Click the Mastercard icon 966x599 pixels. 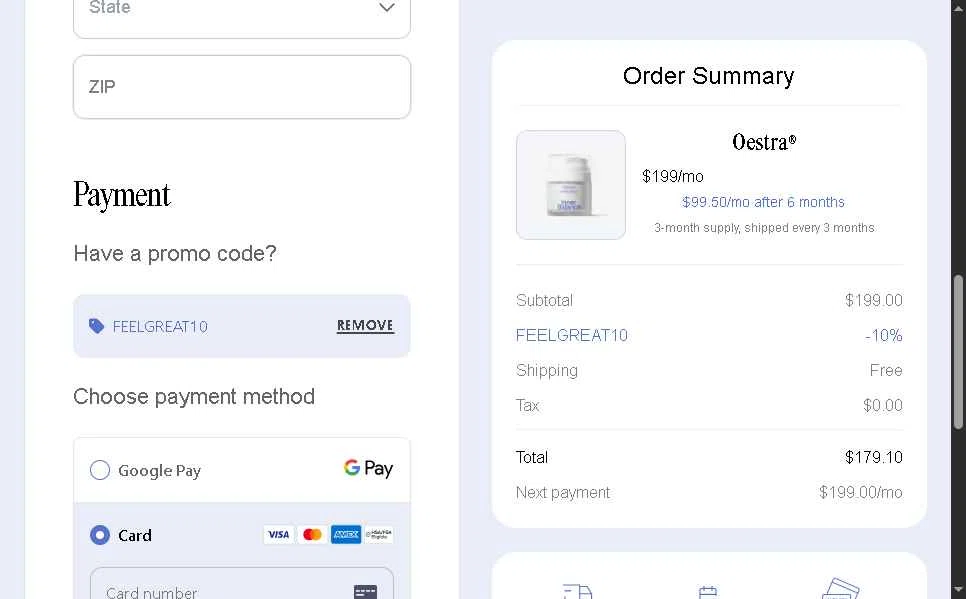click(x=312, y=534)
